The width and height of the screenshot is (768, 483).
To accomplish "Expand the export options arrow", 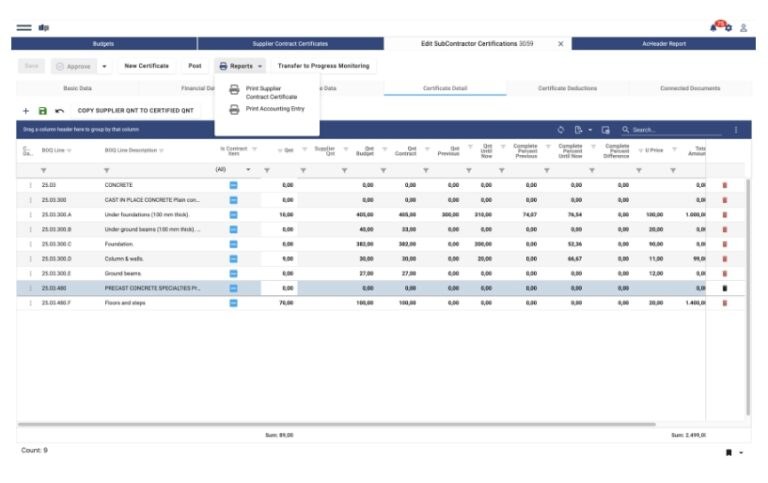I will pos(590,130).
